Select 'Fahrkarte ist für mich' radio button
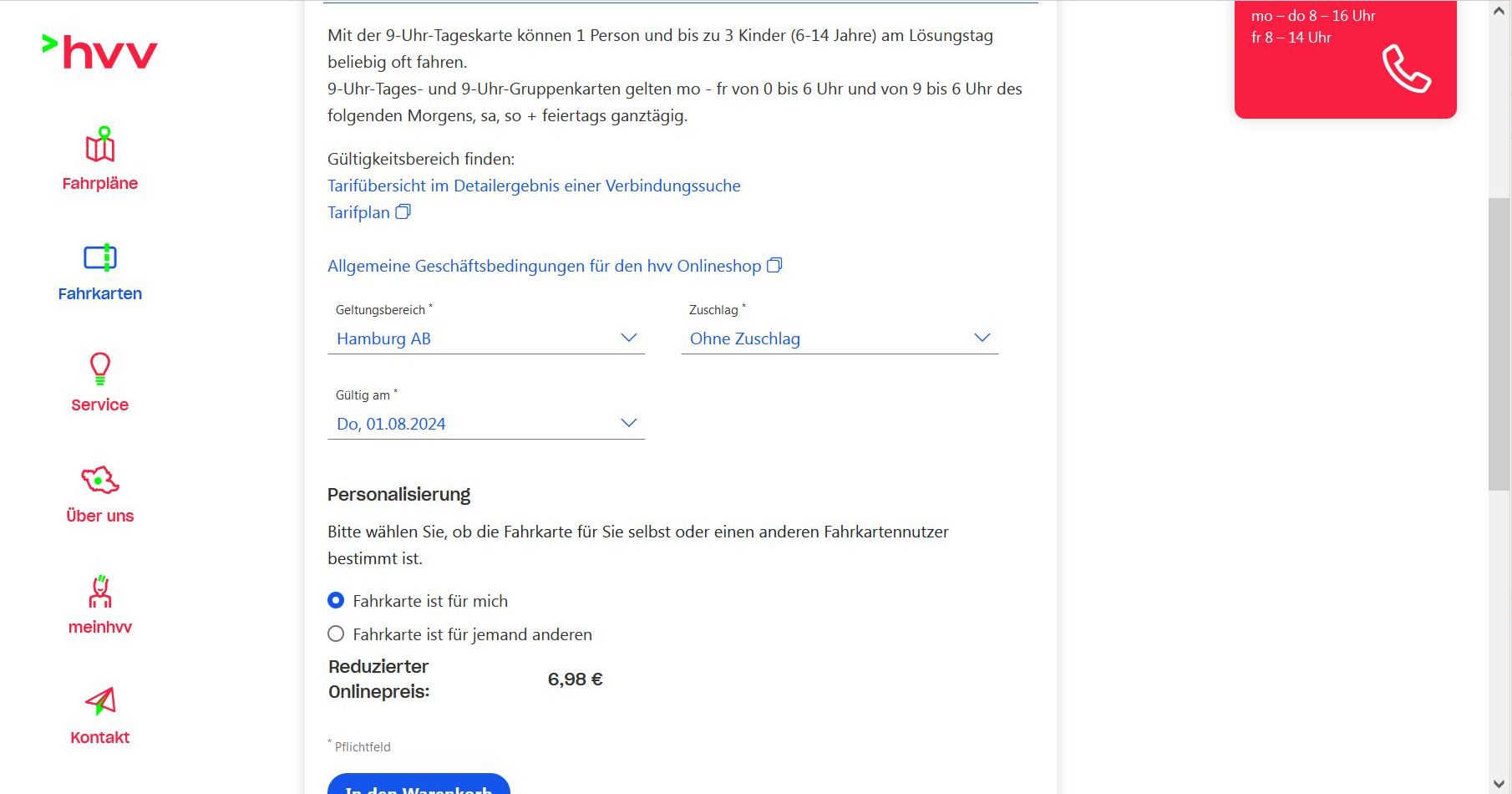Screen dimensions: 1512x794 pyautogui.click(x=336, y=600)
